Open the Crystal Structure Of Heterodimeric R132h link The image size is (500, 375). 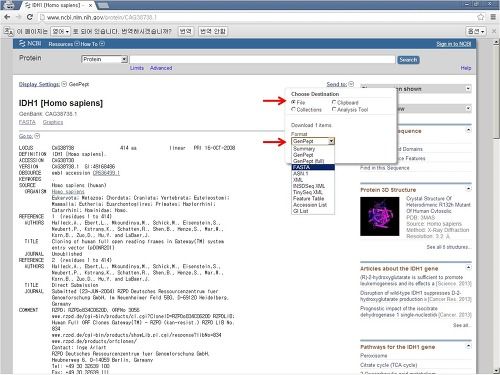pos(438,205)
